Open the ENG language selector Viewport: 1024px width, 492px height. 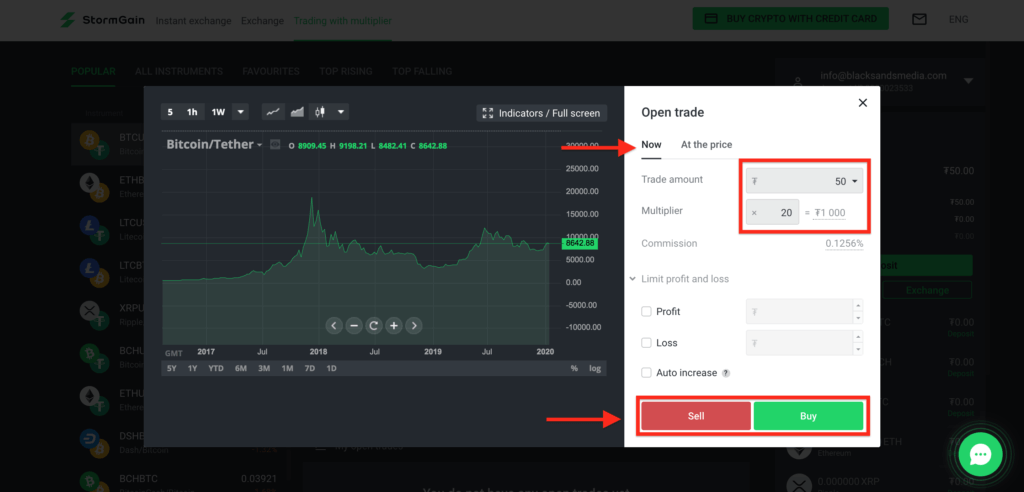click(958, 20)
